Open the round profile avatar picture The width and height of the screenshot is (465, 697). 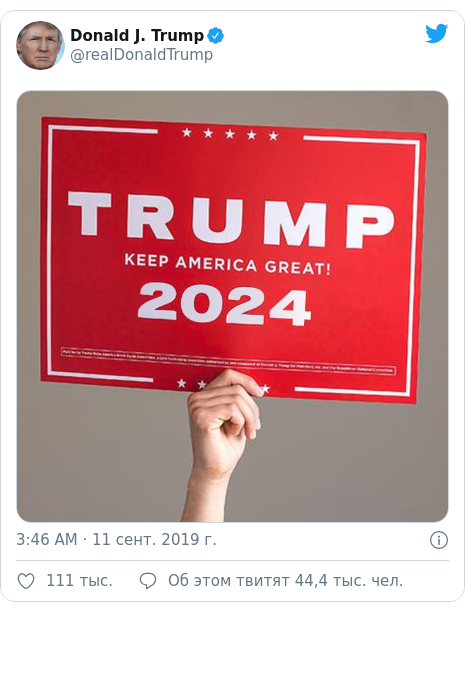[x=40, y=45]
